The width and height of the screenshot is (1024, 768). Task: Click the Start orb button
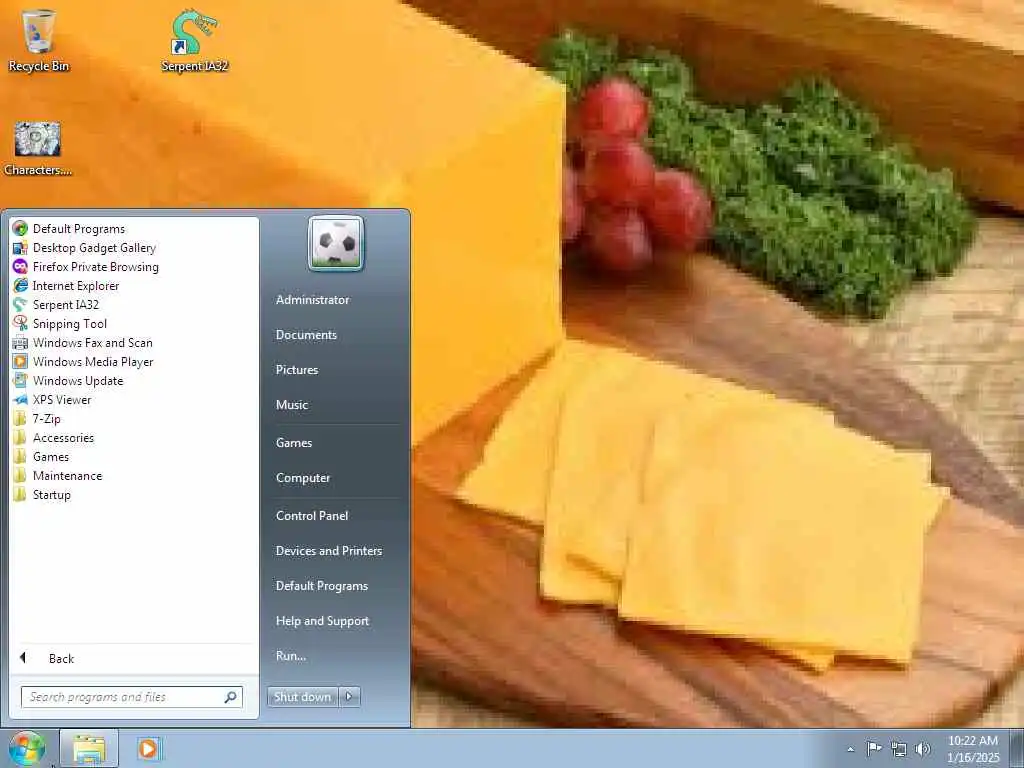click(27, 748)
